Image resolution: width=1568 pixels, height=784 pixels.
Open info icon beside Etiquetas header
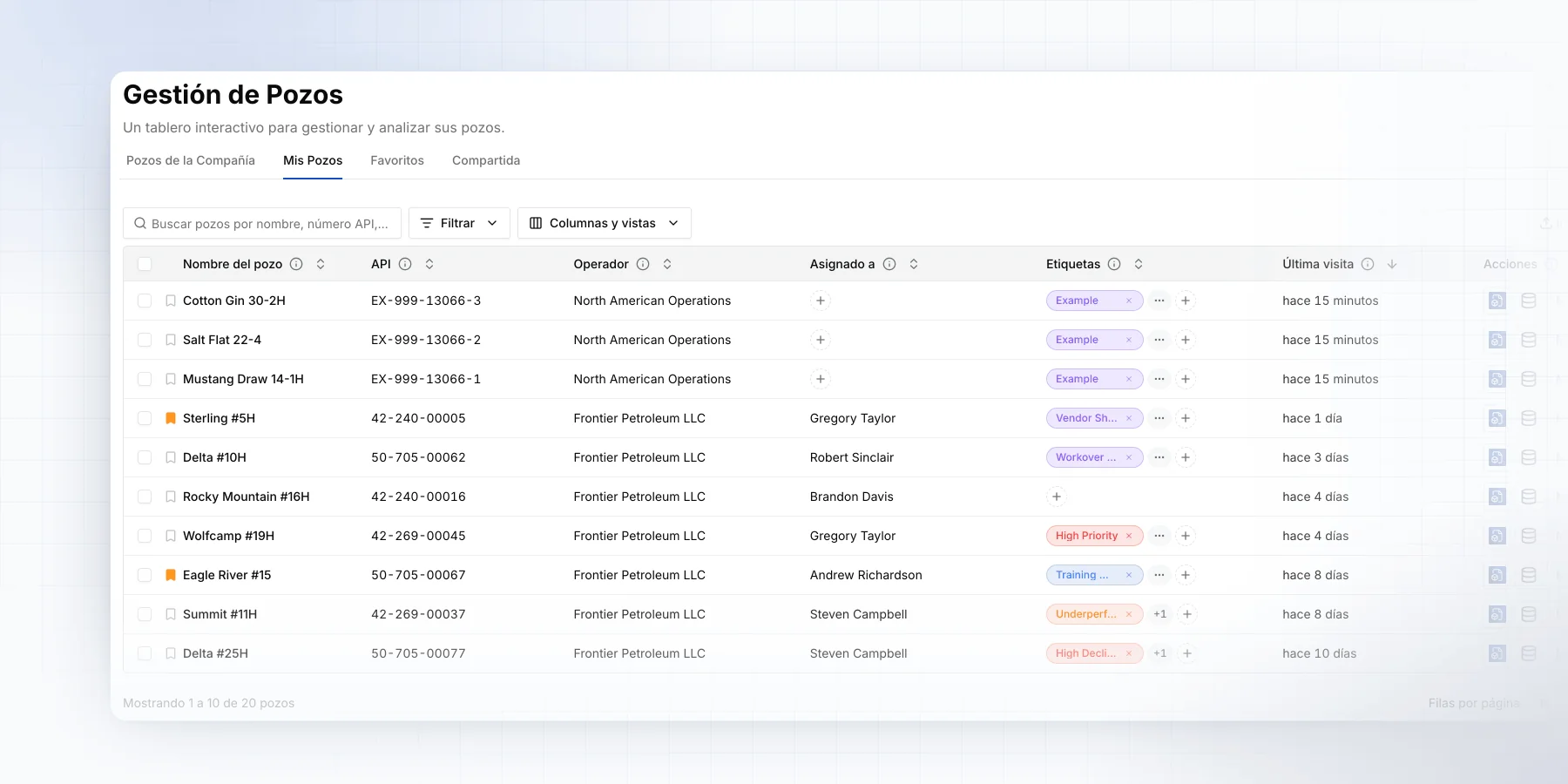1114,264
